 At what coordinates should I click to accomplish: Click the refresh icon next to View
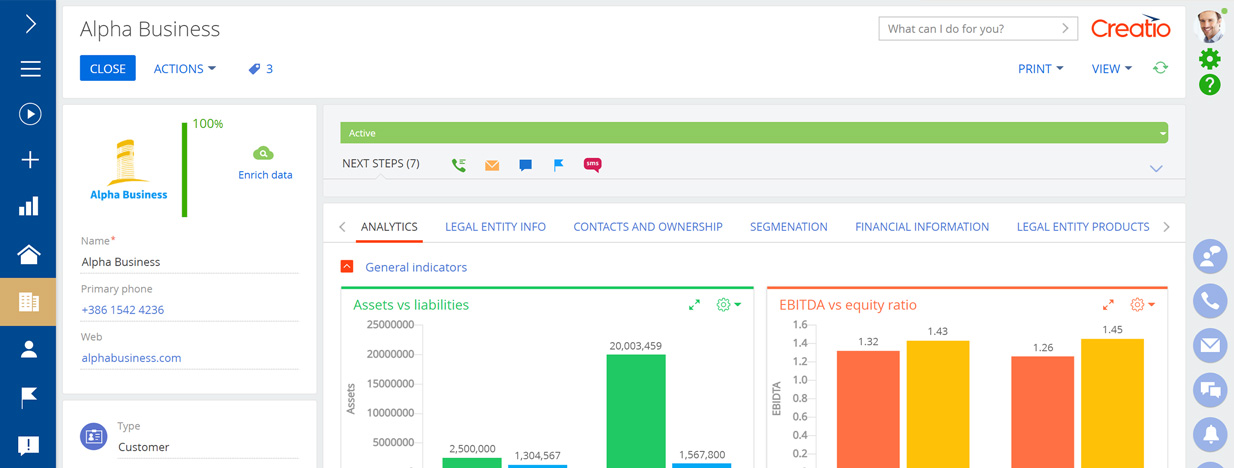(x=1160, y=68)
